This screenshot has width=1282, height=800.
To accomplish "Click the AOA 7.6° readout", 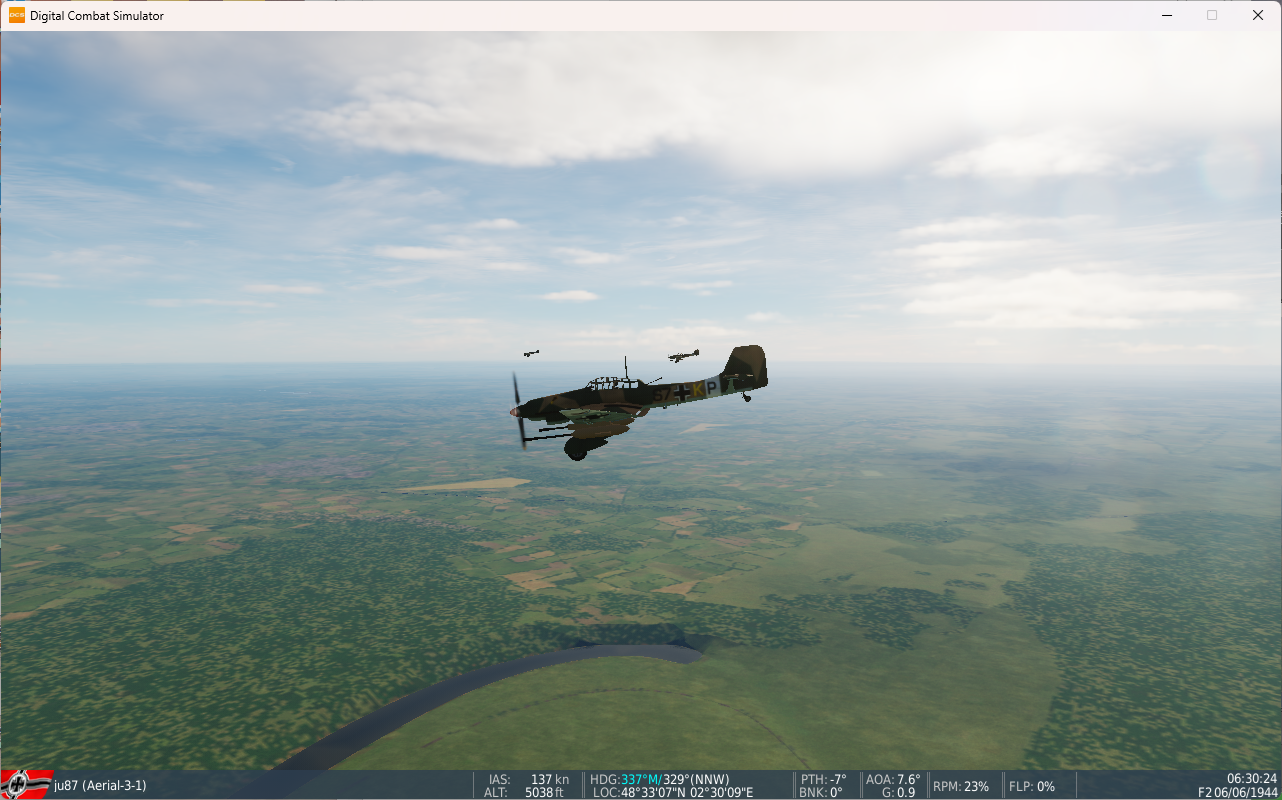I will (x=893, y=779).
